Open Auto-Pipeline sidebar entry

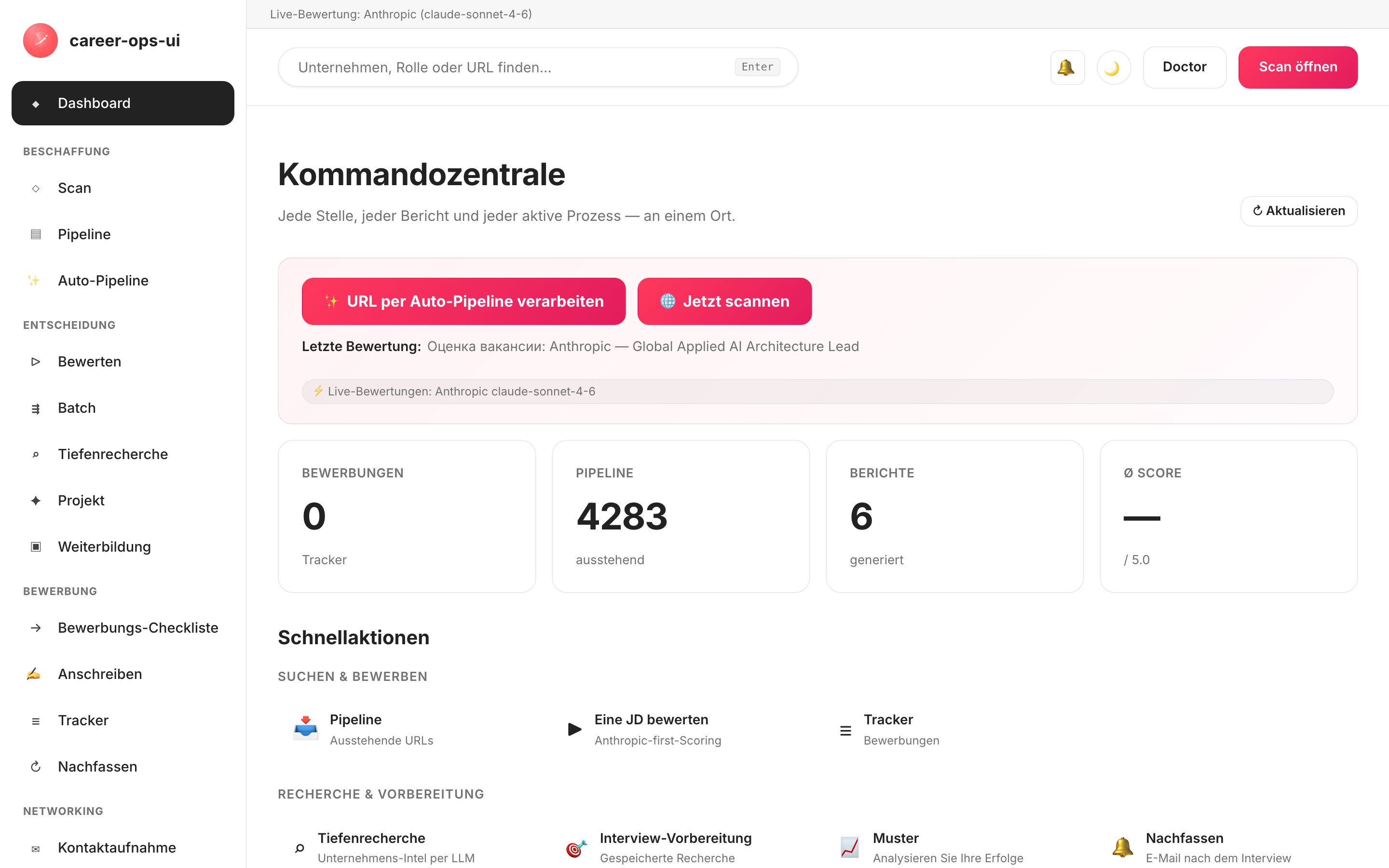pyautogui.click(x=123, y=281)
